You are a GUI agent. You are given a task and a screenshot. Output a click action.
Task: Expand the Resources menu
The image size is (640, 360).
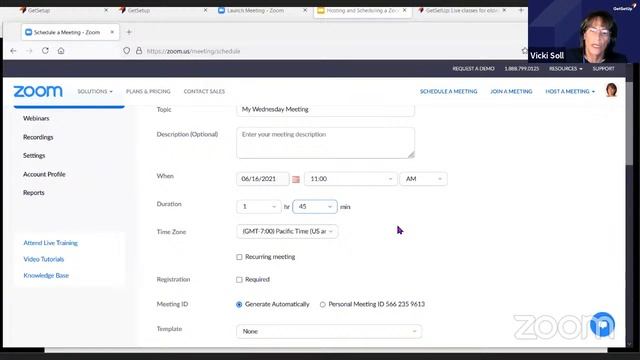(x=566, y=69)
